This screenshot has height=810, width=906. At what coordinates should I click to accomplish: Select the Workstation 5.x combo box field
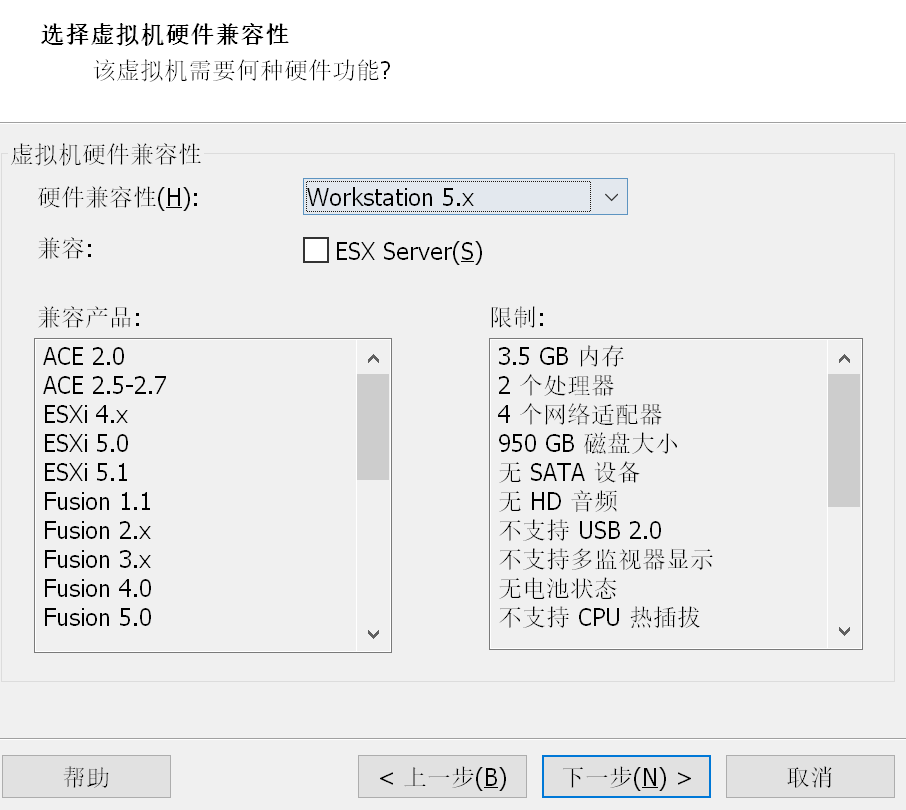[x=465, y=197]
